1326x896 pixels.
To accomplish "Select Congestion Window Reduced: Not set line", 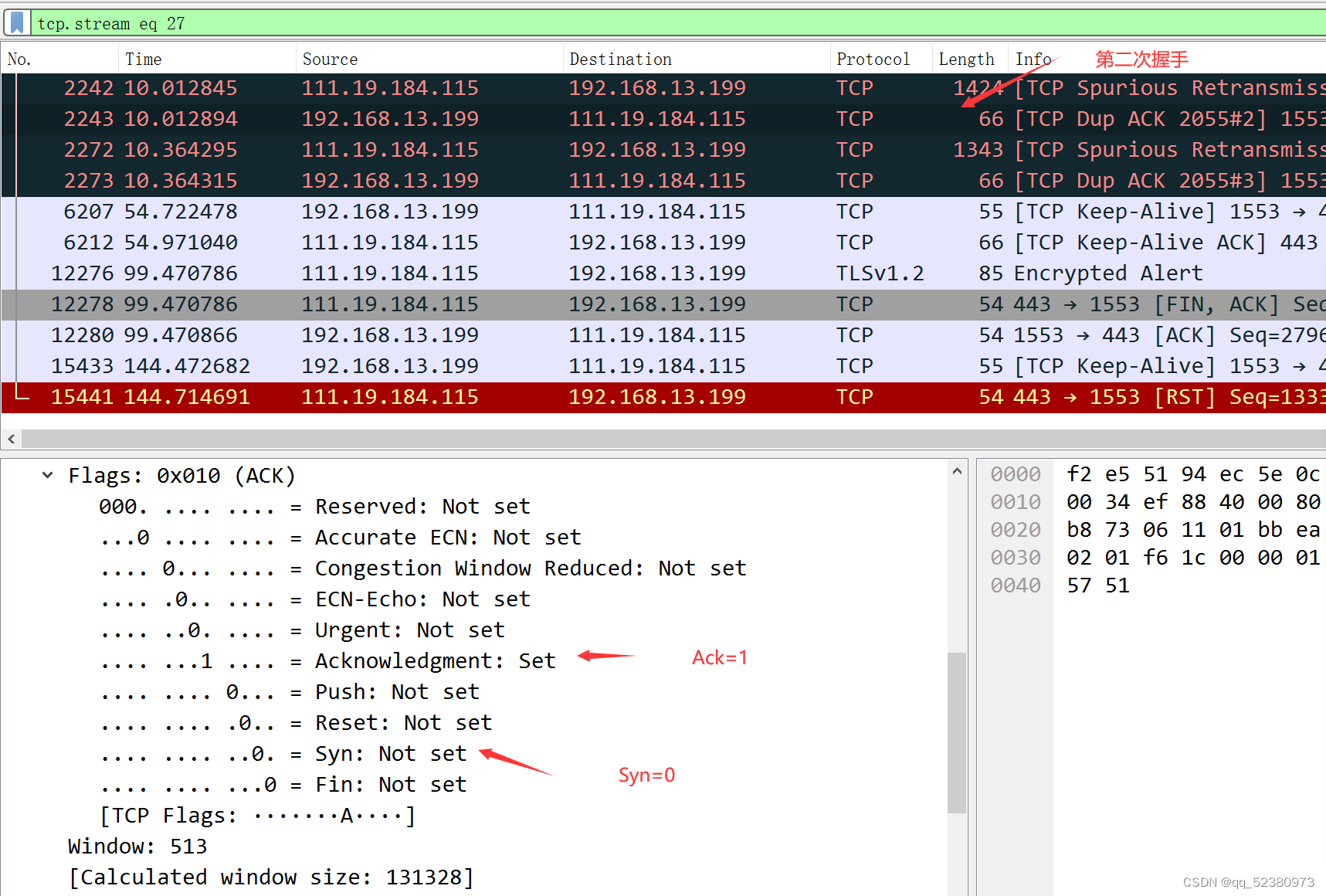I will tap(422, 568).
